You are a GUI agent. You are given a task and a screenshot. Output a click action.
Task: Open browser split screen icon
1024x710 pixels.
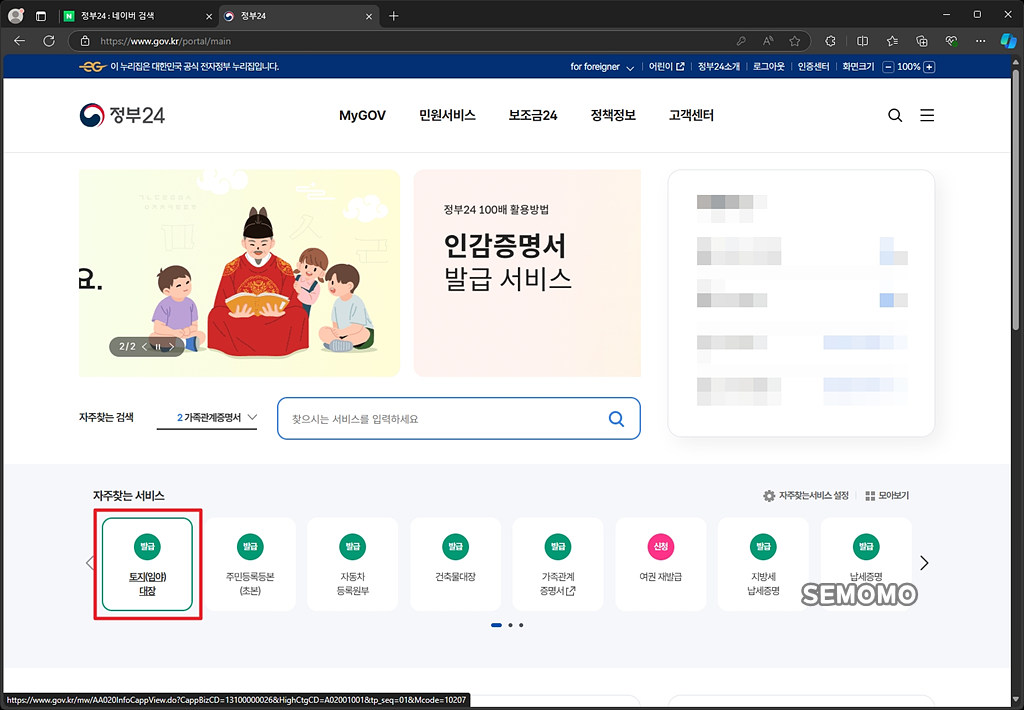pyautogui.click(x=863, y=41)
